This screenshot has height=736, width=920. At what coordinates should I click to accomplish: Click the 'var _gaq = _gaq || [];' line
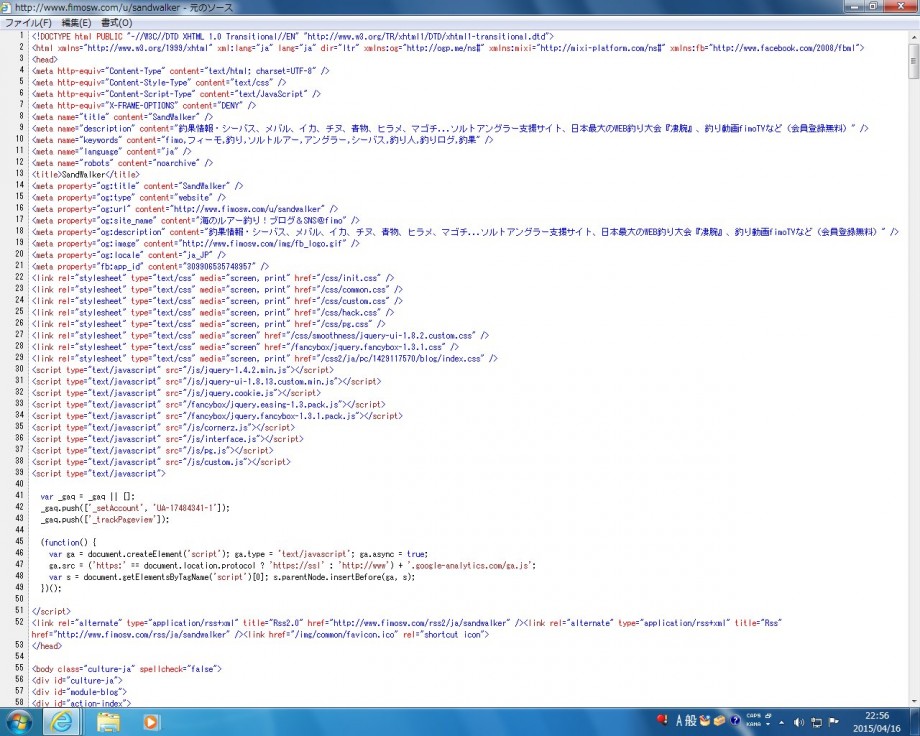87,497
